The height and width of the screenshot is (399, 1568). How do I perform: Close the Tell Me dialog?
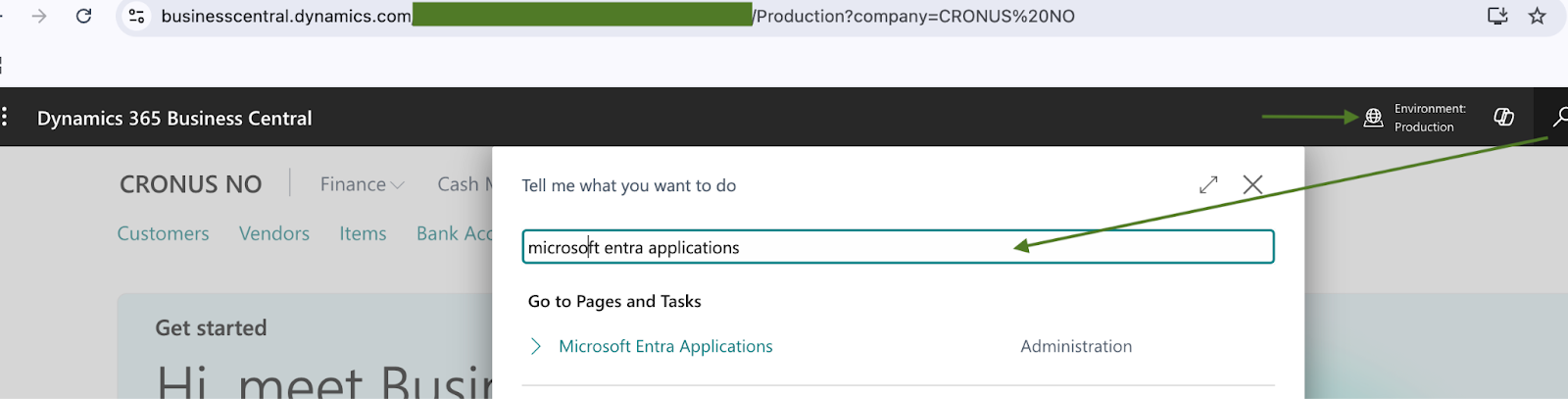(1252, 184)
